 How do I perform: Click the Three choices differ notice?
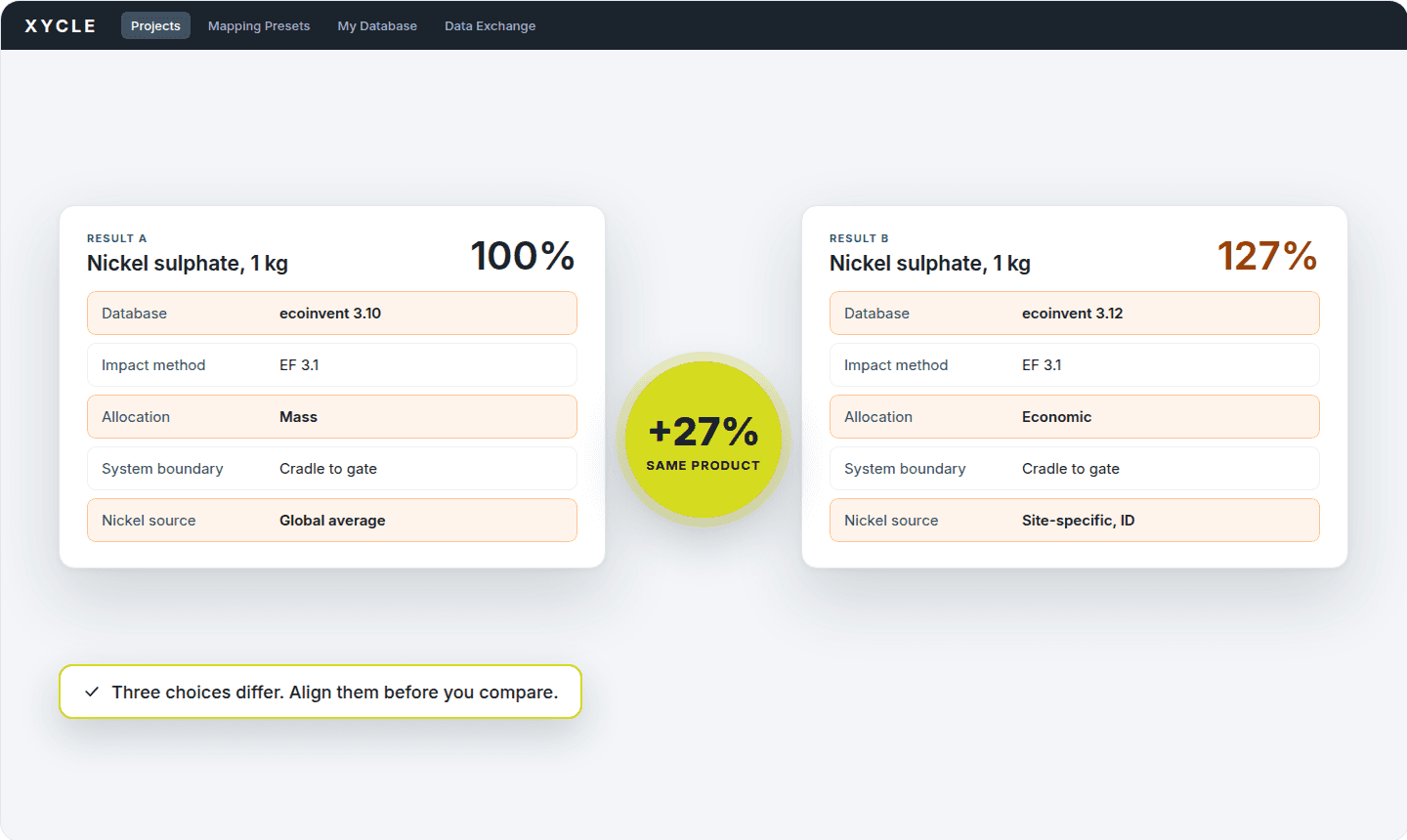(320, 692)
